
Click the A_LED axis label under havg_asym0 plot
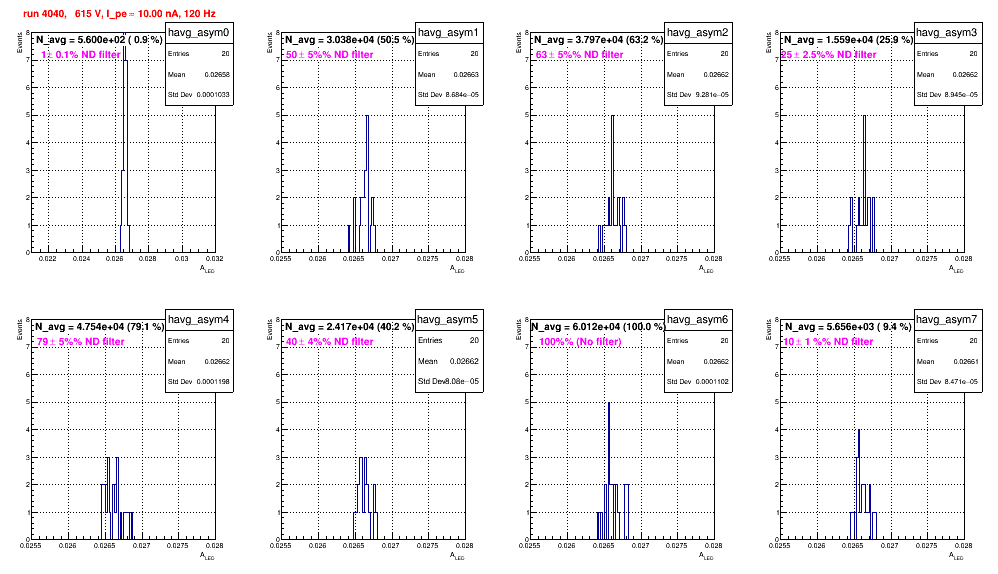pyautogui.click(x=207, y=269)
